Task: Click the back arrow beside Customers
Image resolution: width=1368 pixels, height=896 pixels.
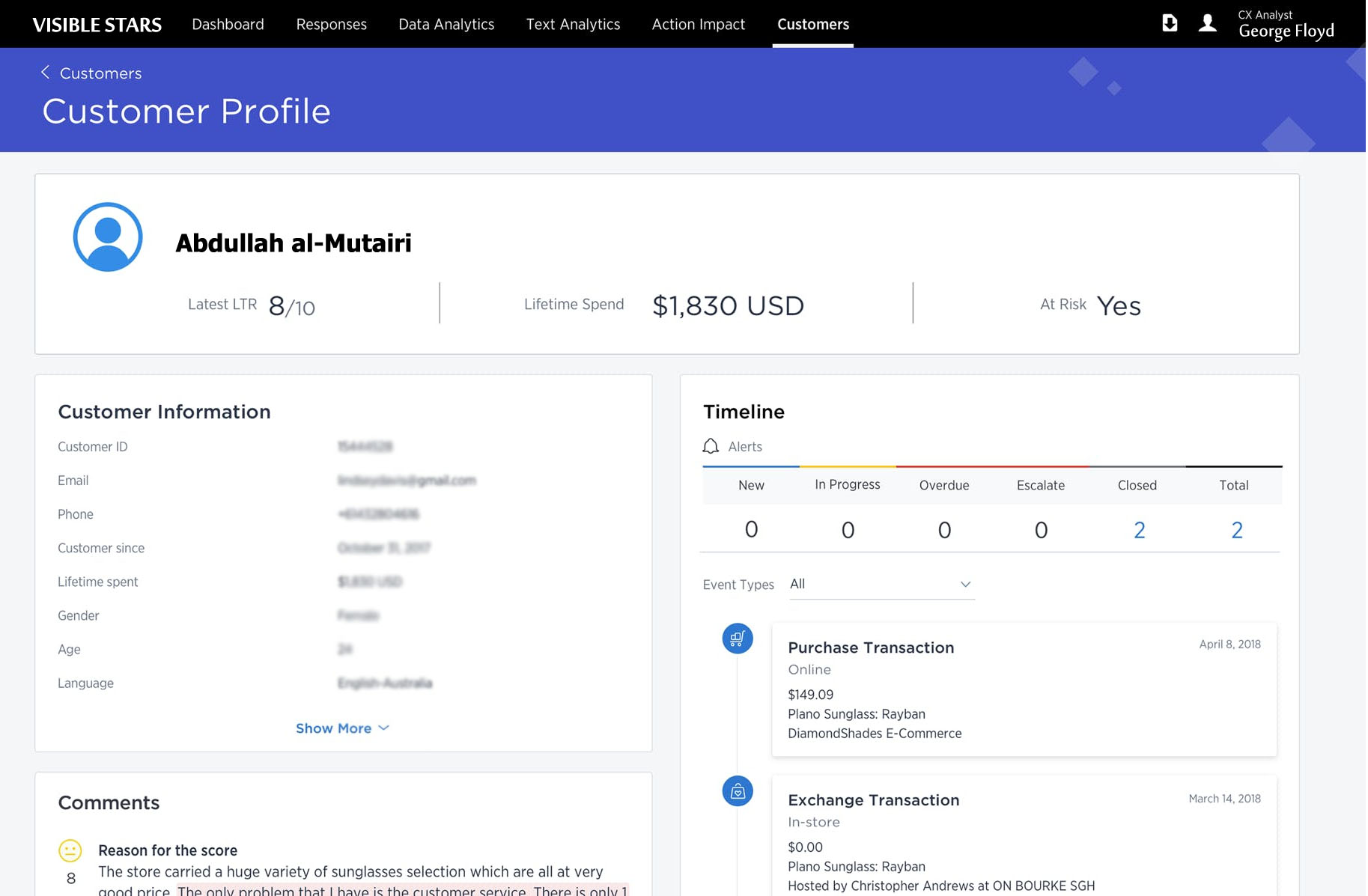Action: pos(45,72)
